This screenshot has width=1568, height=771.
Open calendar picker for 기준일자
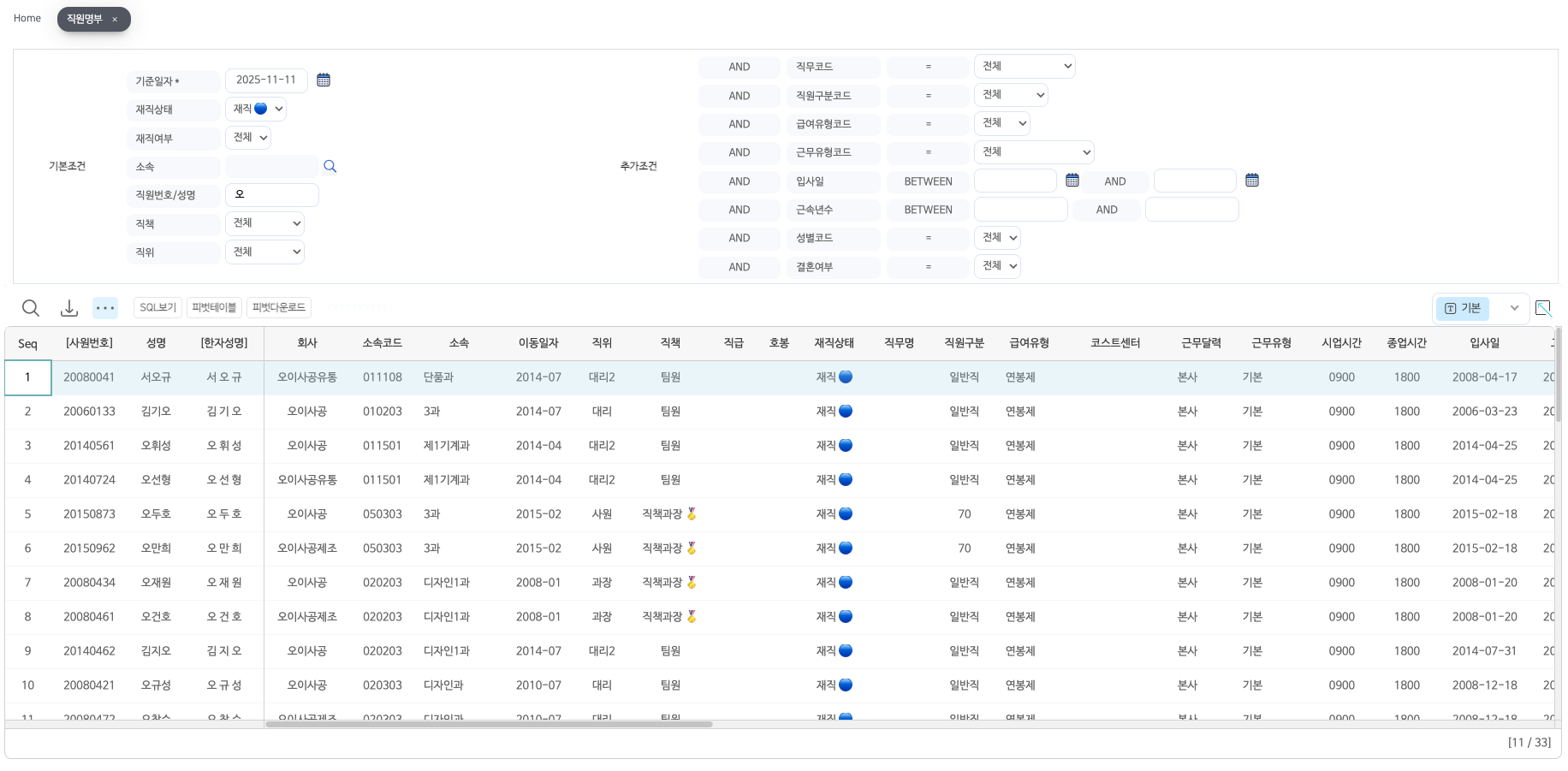click(x=324, y=80)
